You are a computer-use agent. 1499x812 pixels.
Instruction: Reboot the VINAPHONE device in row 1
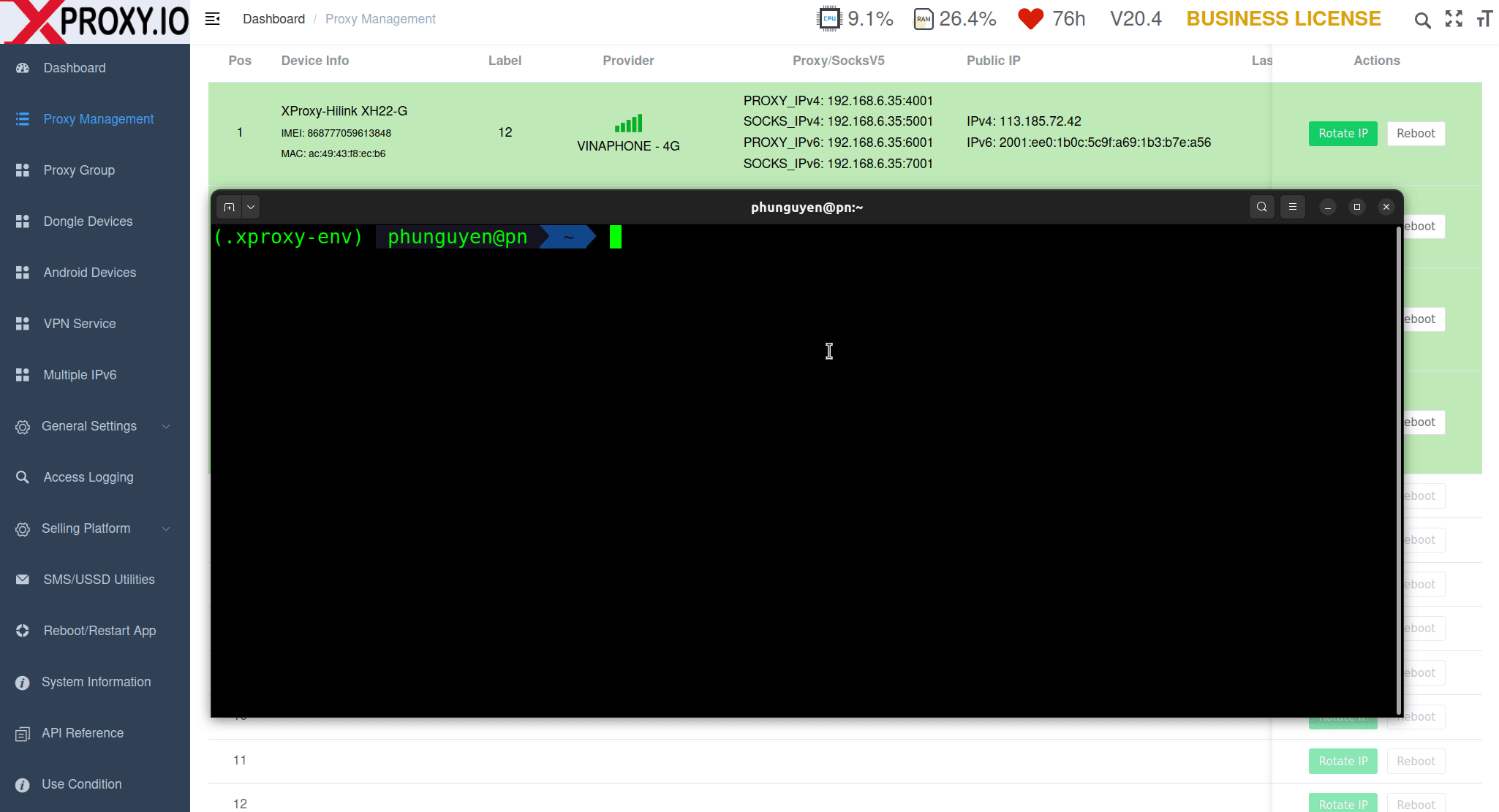point(1416,133)
